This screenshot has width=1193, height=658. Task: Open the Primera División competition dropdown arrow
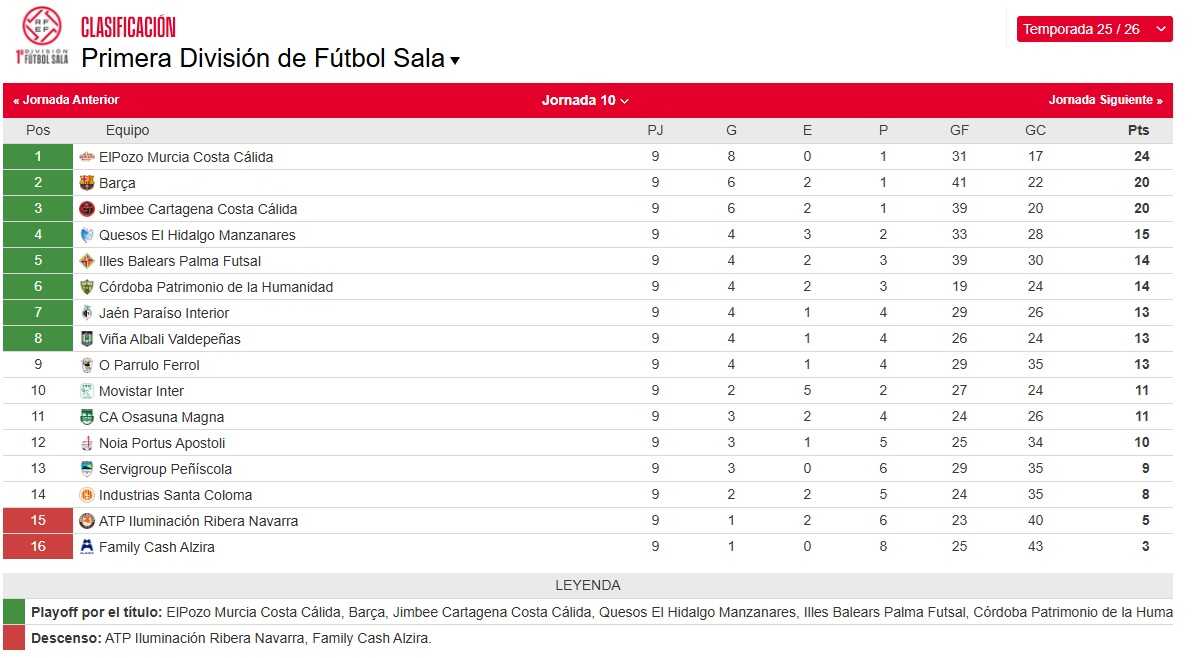(455, 60)
